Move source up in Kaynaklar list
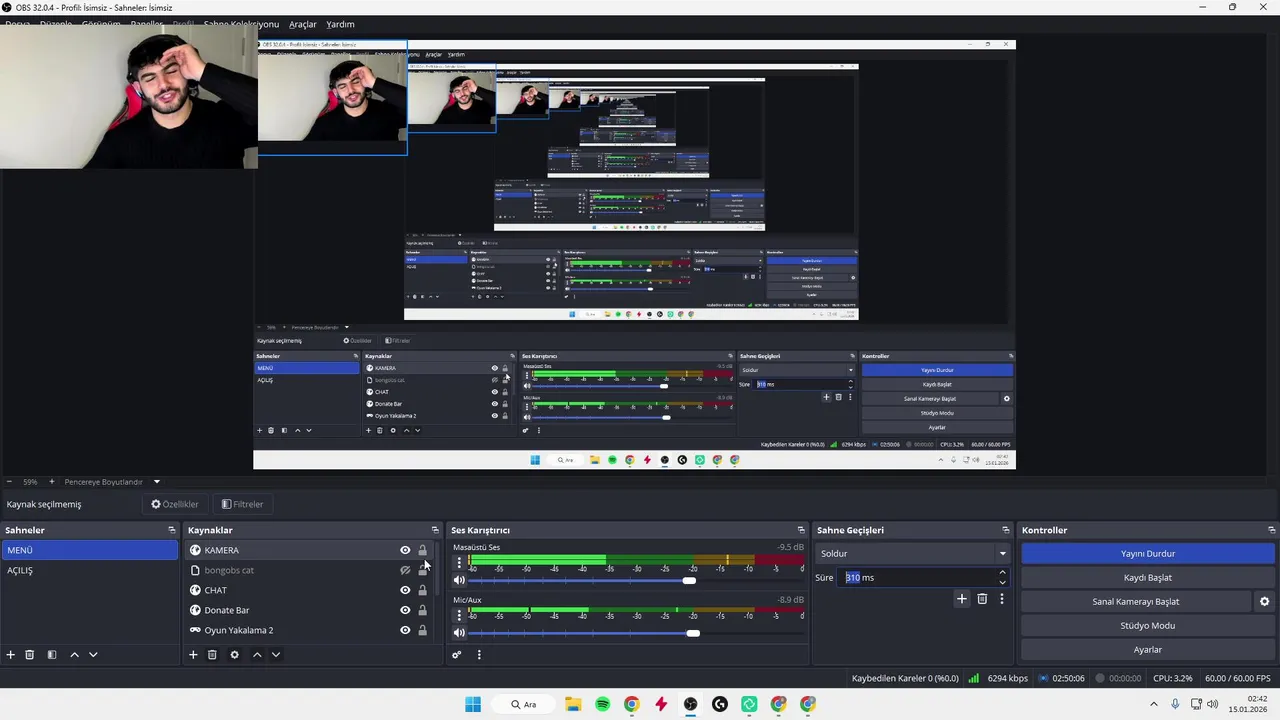 coord(257,655)
